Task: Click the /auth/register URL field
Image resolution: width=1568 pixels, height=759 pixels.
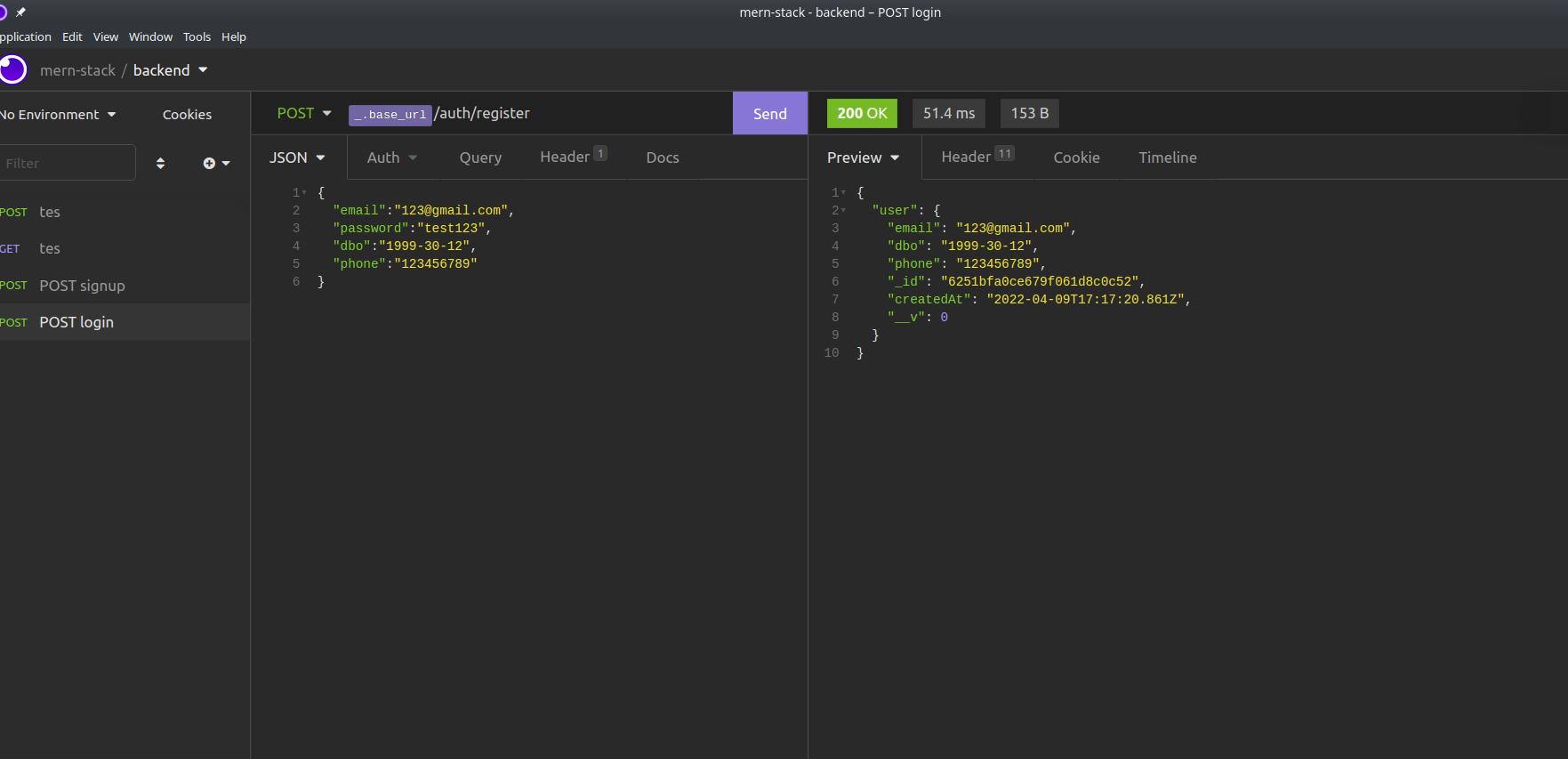Action: click(x=482, y=113)
